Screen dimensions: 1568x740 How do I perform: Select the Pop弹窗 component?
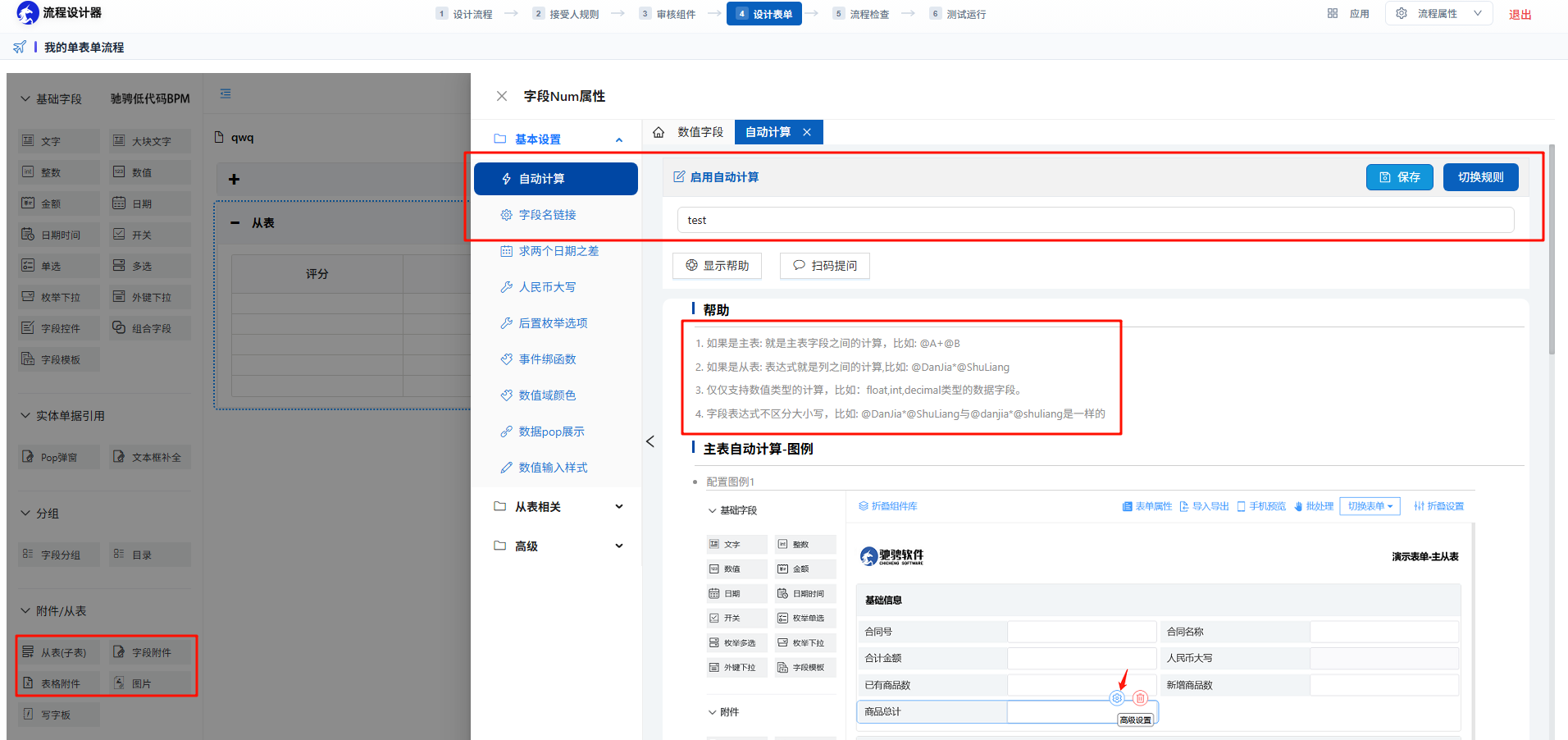coord(59,457)
